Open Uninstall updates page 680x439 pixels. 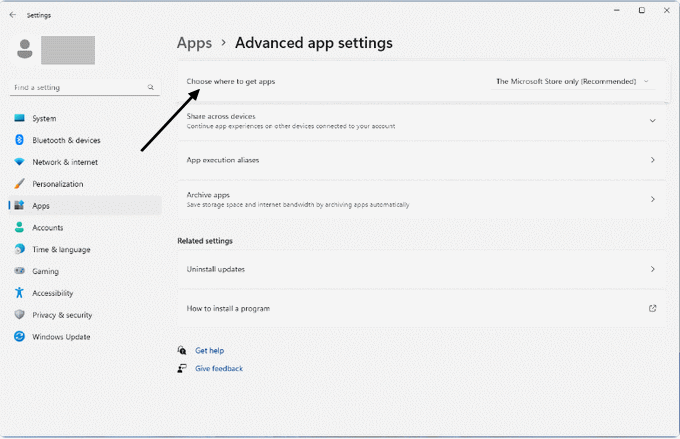pyautogui.click(x=420, y=269)
